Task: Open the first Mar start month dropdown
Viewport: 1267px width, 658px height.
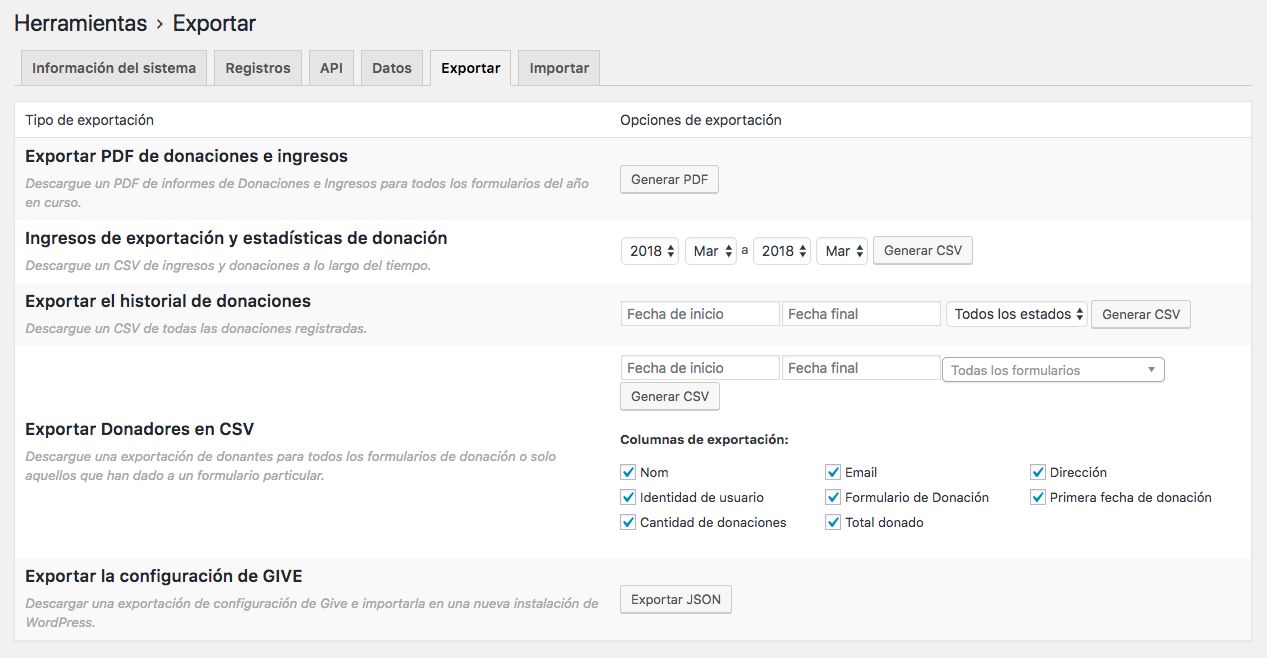Action: (x=712, y=251)
